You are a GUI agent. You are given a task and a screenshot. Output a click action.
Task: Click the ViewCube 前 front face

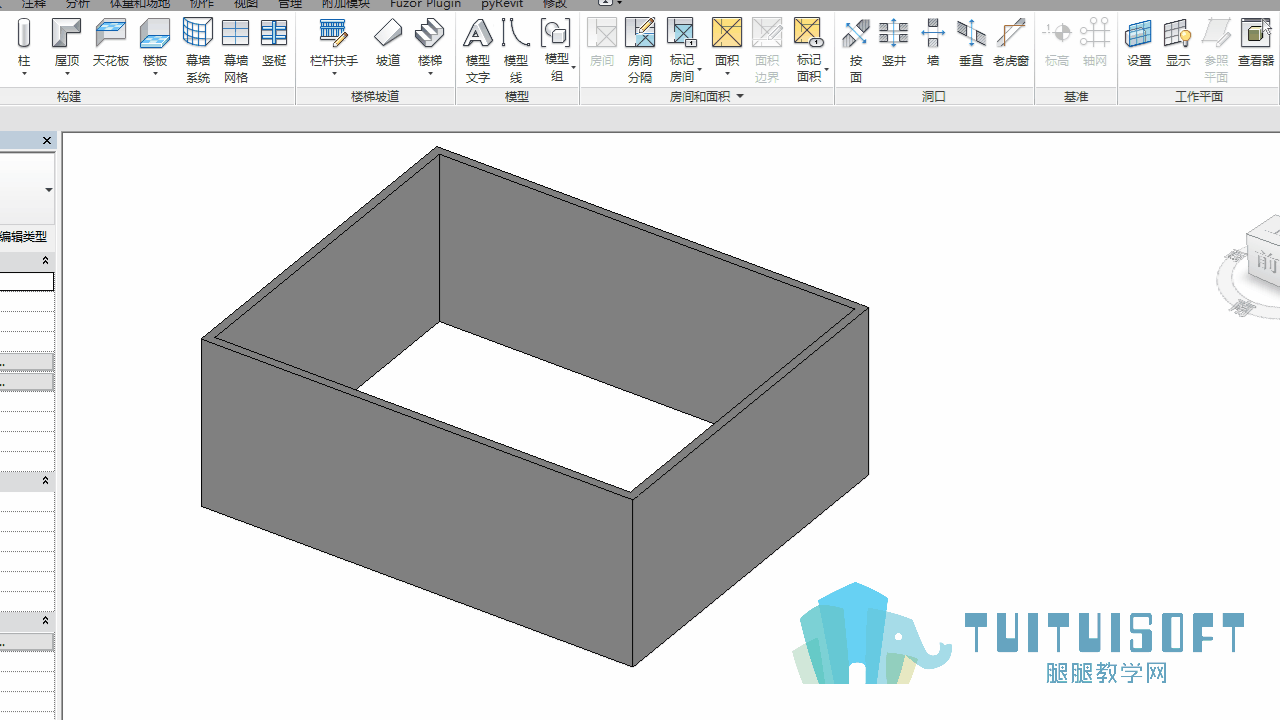[1266, 262]
